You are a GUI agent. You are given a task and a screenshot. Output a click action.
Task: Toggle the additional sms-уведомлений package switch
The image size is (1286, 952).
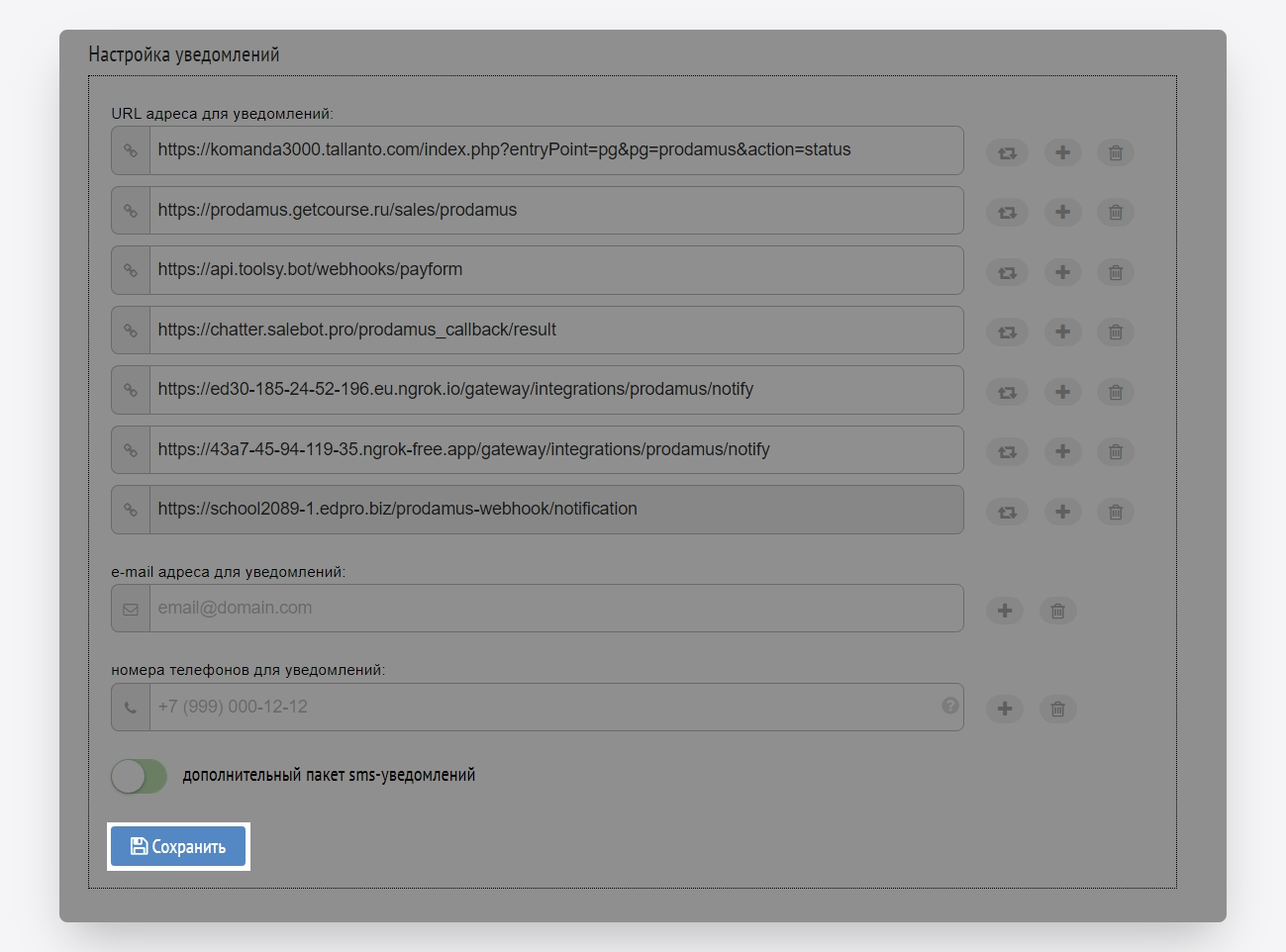click(139, 777)
